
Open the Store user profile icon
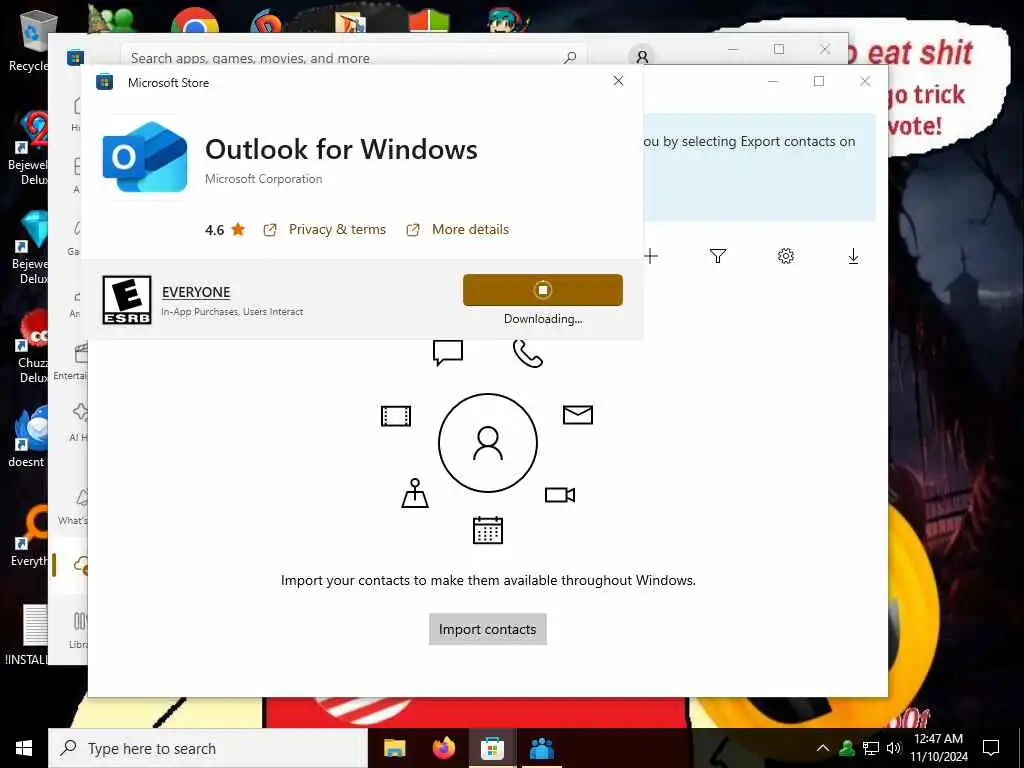click(642, 57)
